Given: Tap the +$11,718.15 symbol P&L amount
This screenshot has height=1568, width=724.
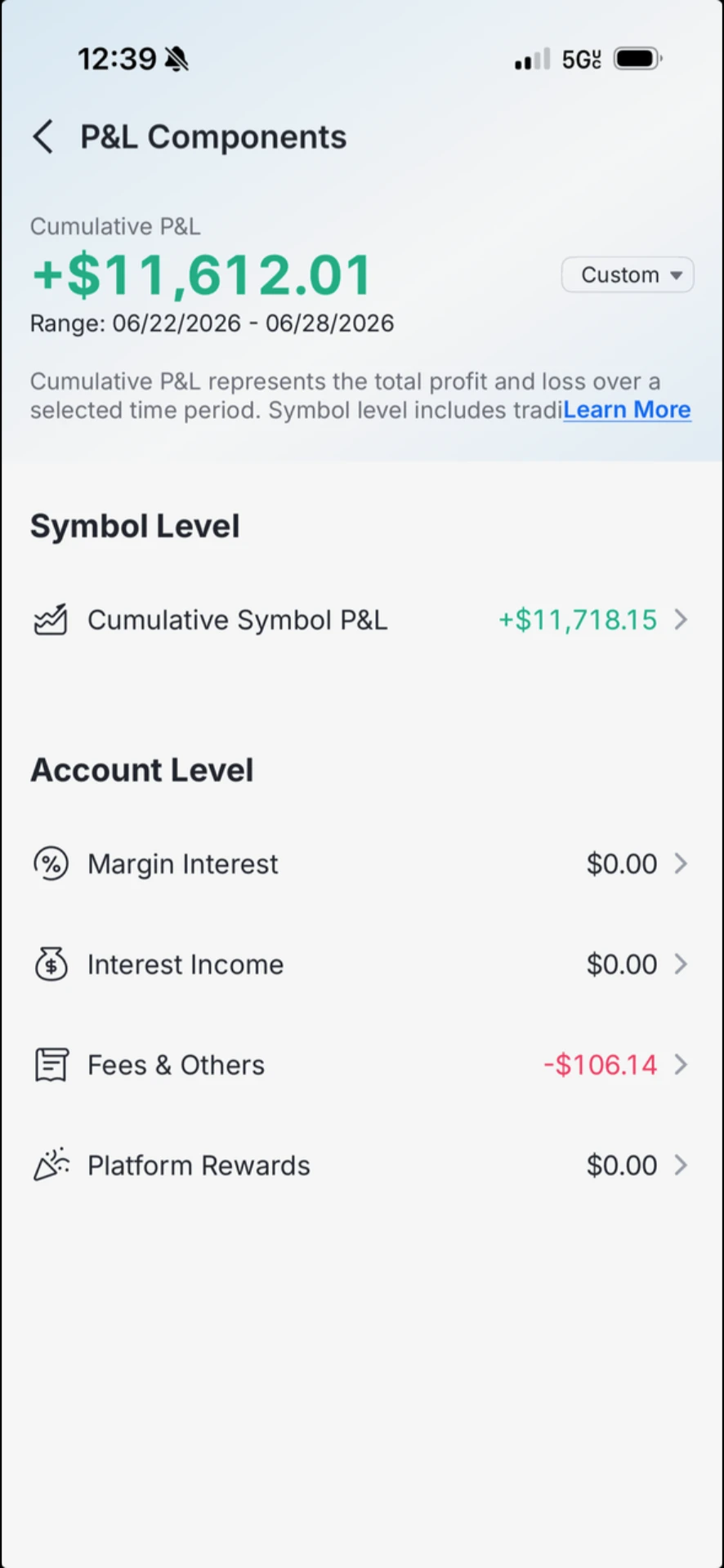Looking at the screenshot, I should pos(578,620).
